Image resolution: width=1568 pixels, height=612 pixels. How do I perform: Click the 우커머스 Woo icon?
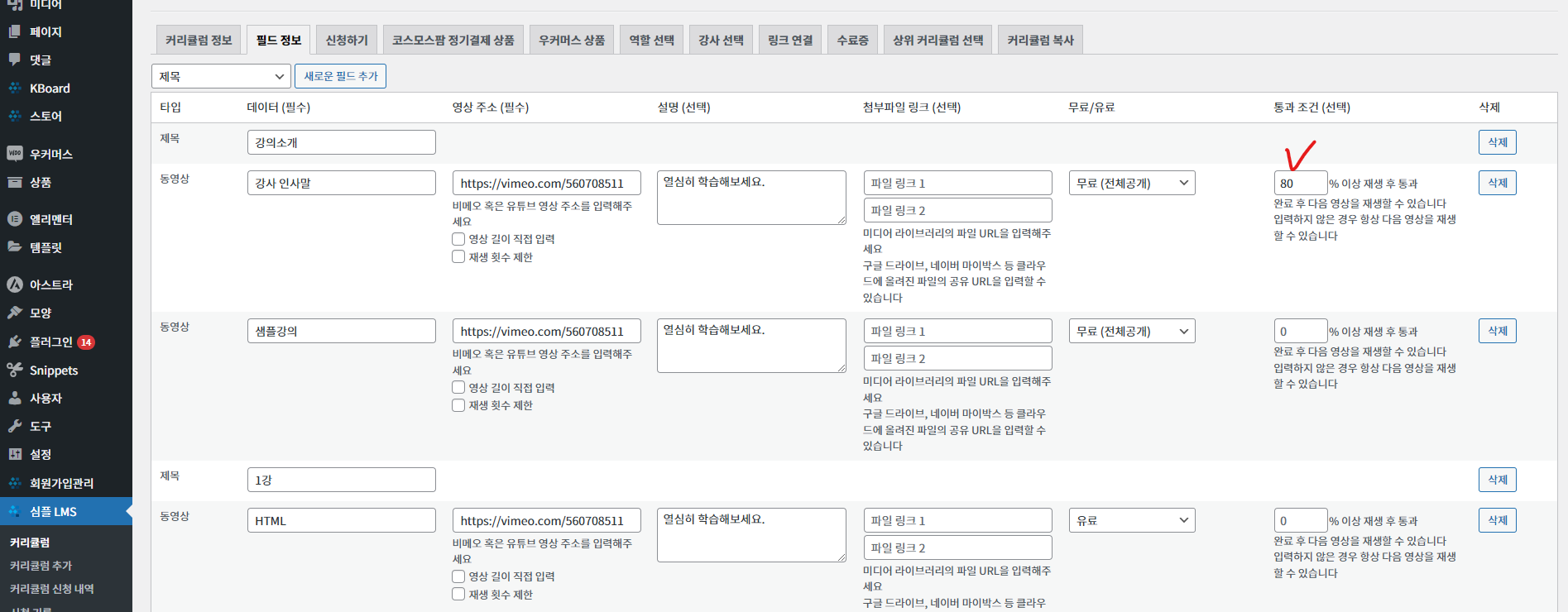15,154
